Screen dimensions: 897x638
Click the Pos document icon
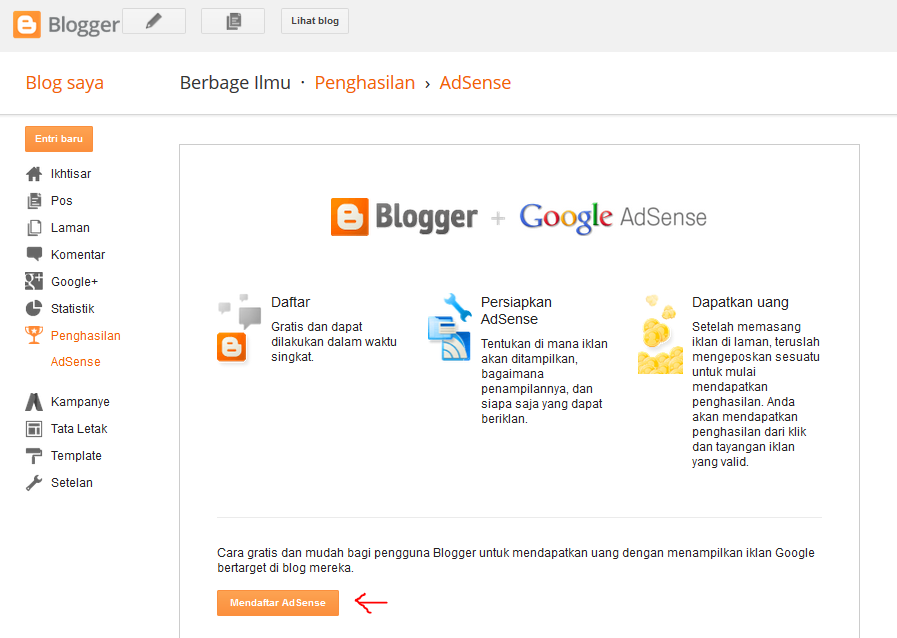point(34,201)
